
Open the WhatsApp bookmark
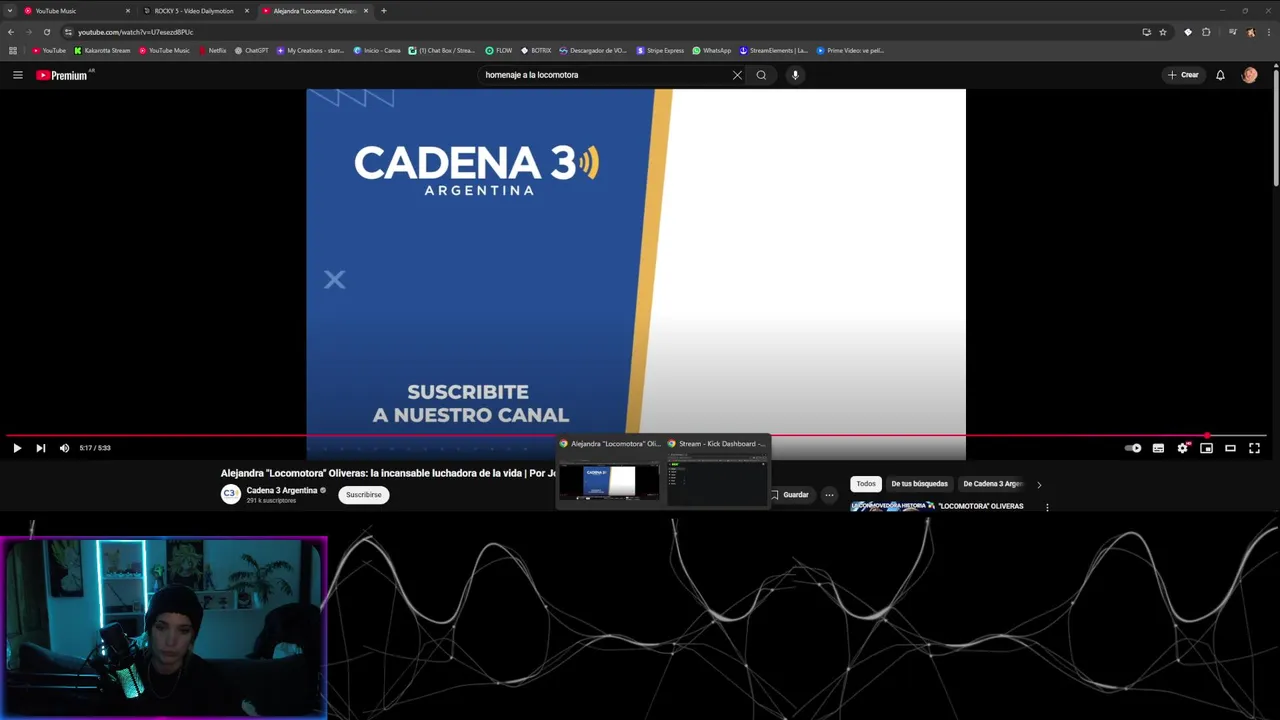(712, 50)
